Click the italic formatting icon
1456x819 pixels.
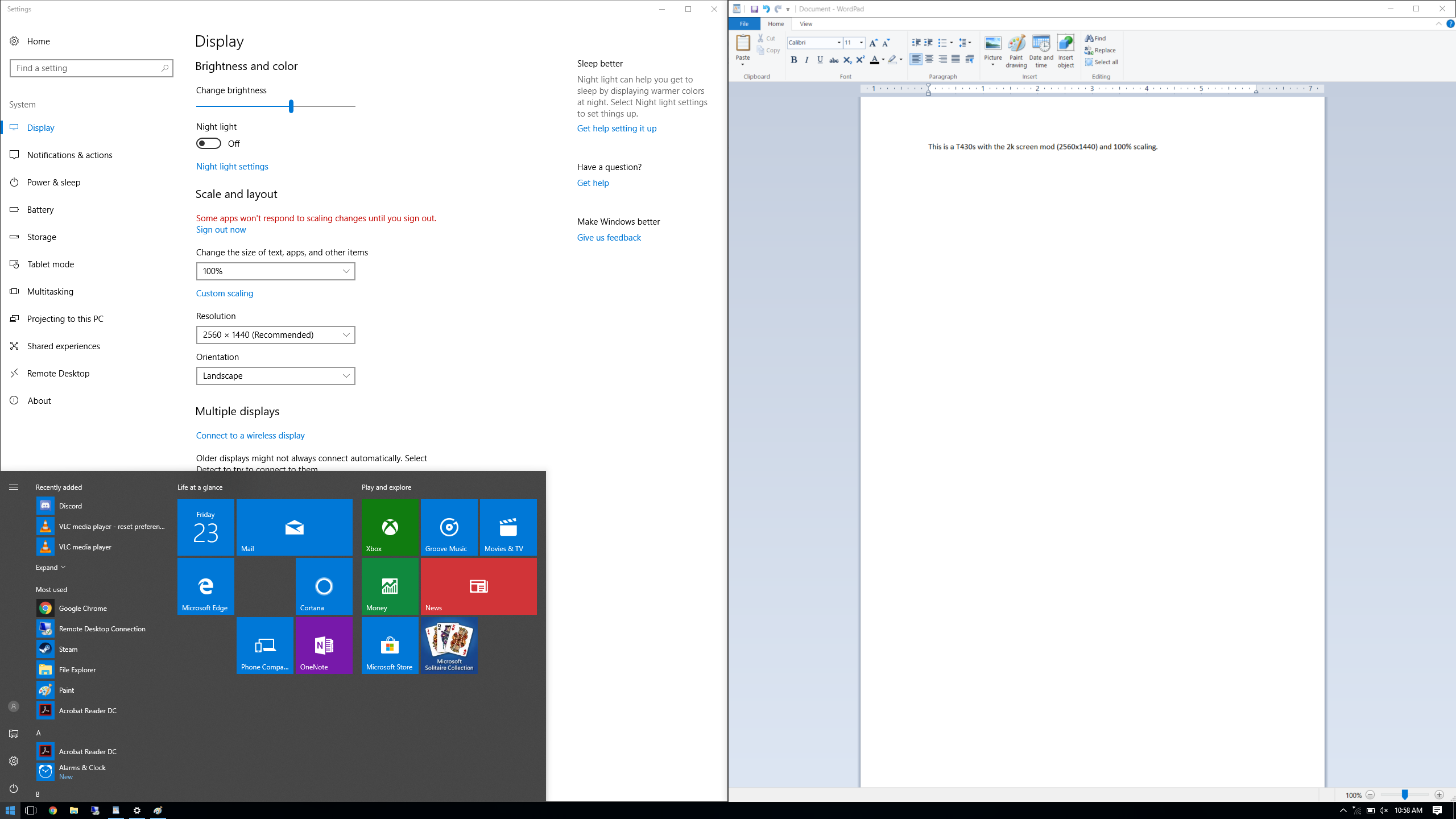[806, 60]
